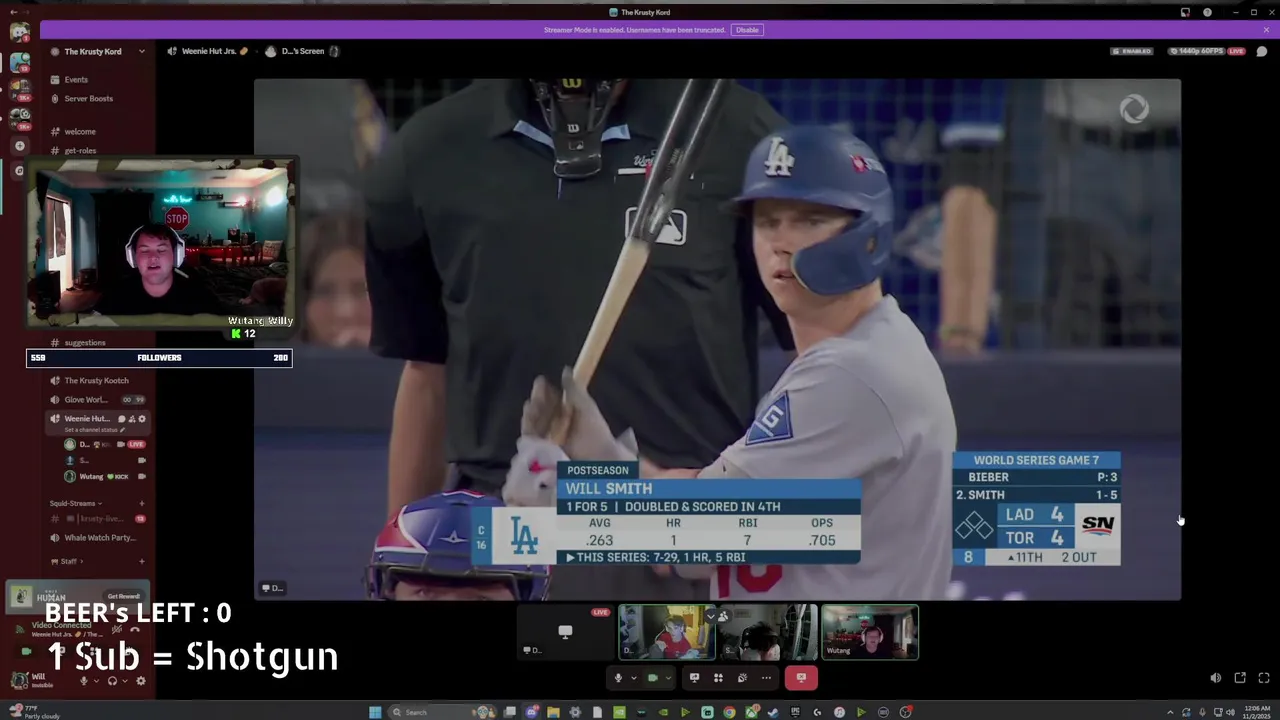The width and height of the screenshot is (1280, 720).
Task: Click the Will user avatar
Action: [19, 681]
